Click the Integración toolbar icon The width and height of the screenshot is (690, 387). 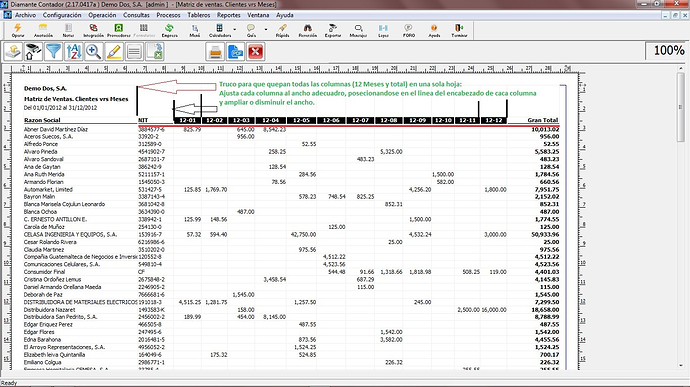pyautogui.click(x=93, y=30)
